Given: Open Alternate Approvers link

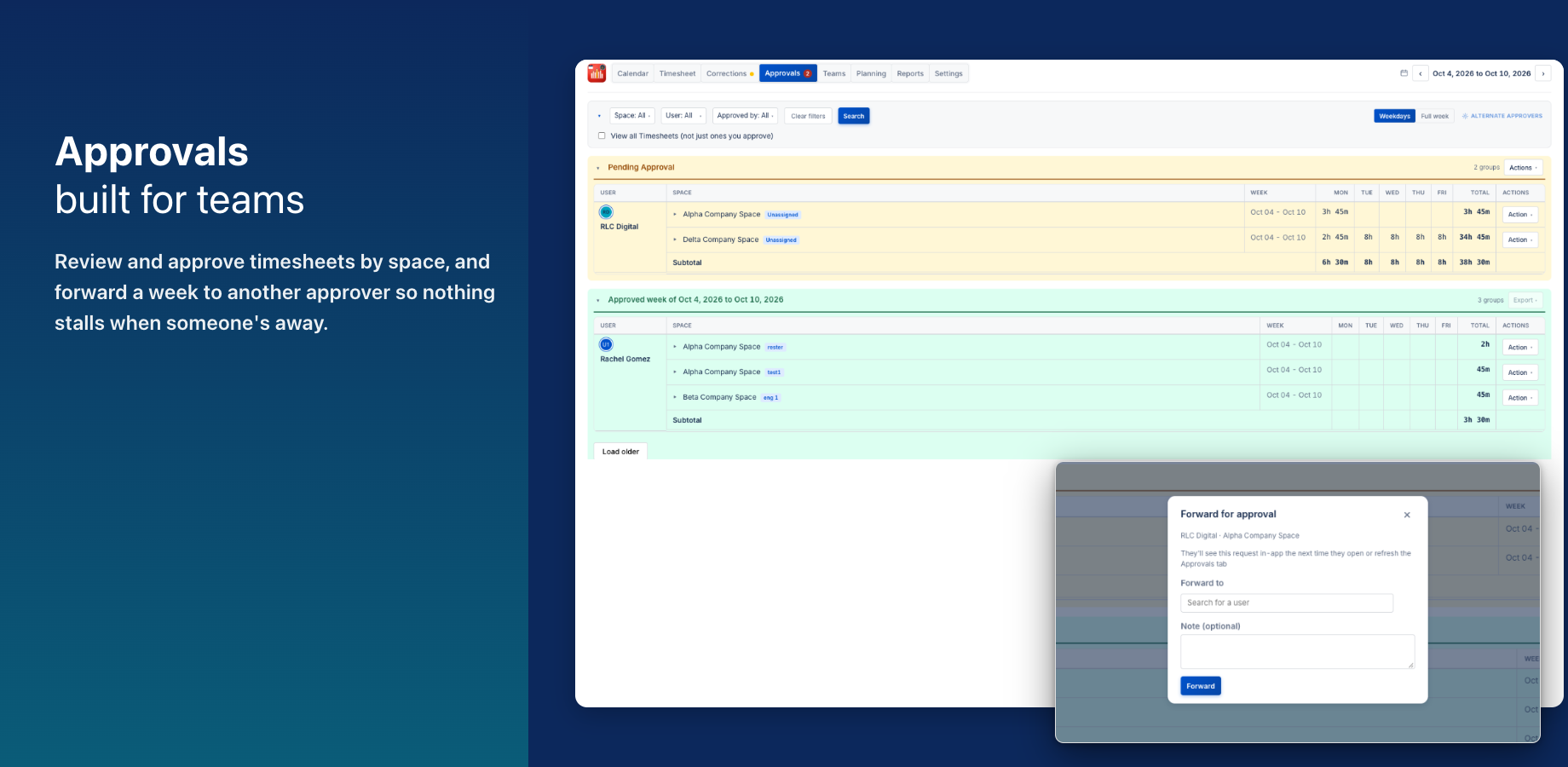Looking at the screenshot, I should pyautogui.click(x=1502, y=116).
